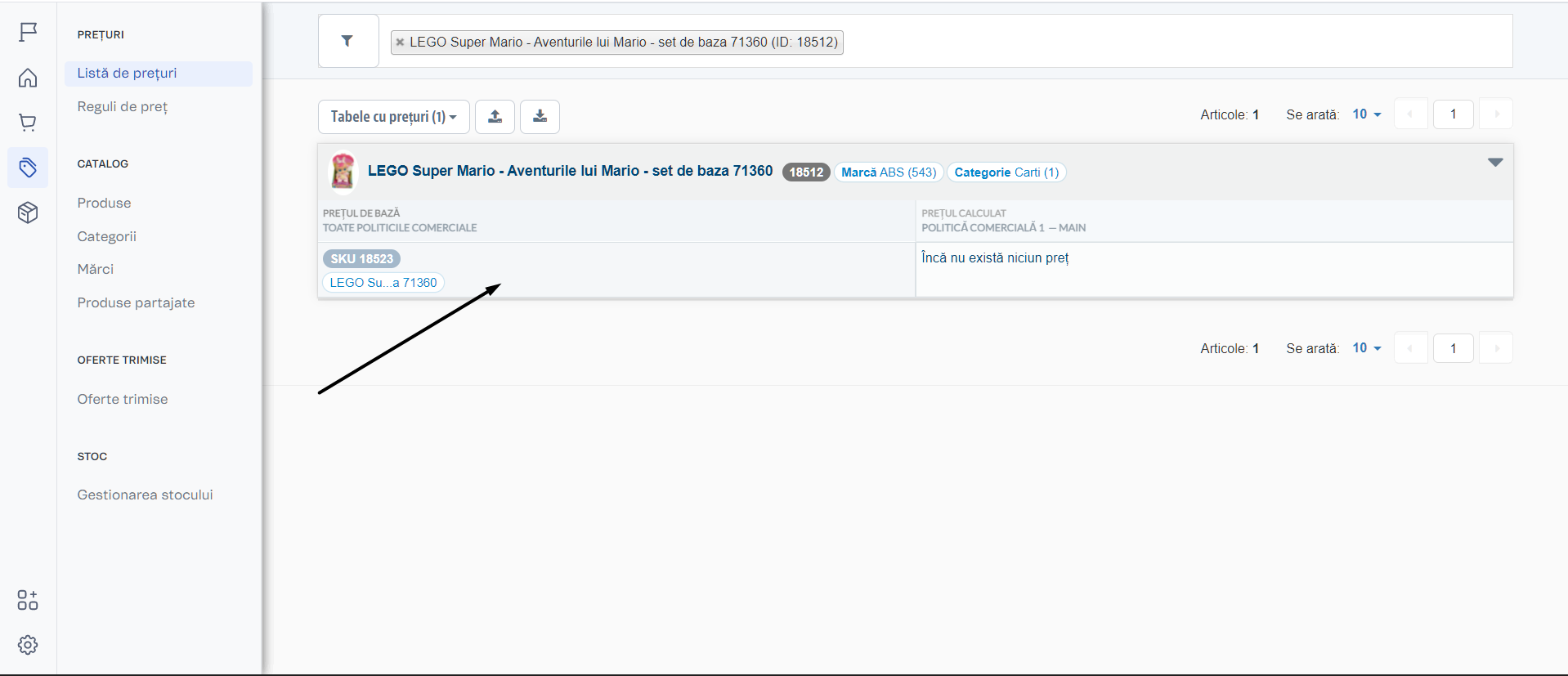This screenshot has width=1568, height=676.
Task: Open the box package sidebar icon
Action: coord(28,213)
